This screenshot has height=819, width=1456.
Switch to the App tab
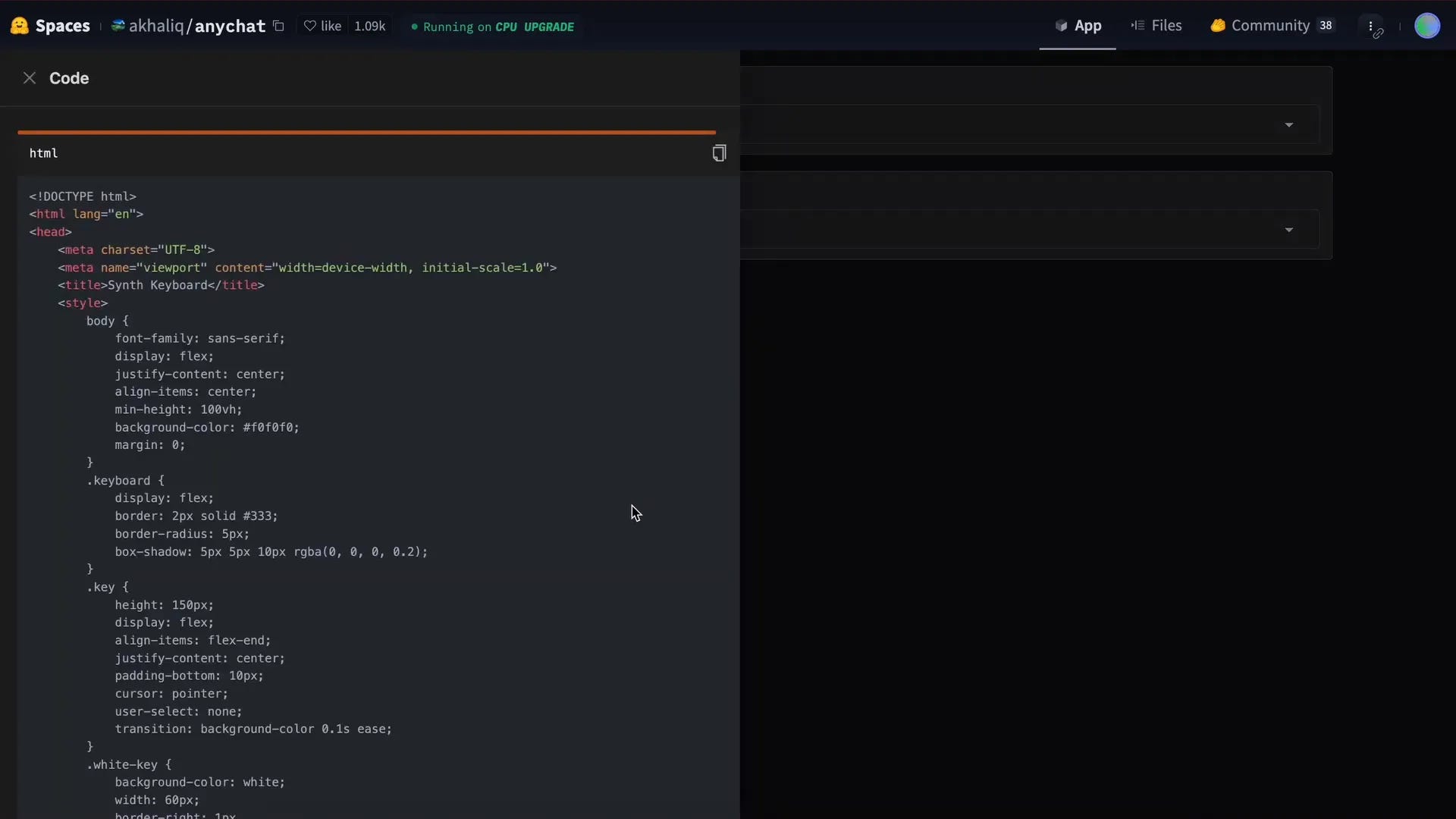click(1086, 25)
